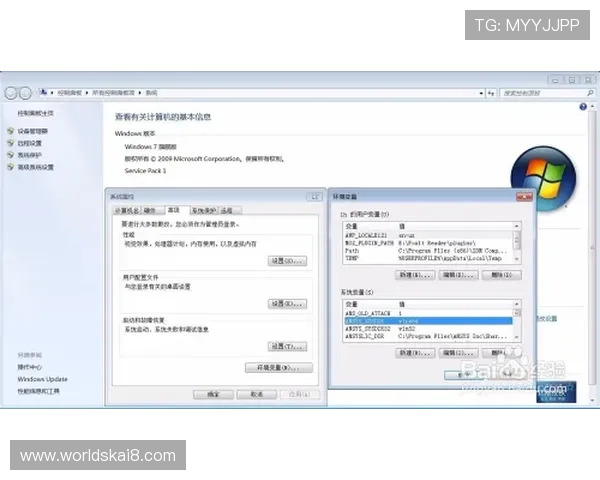Click the back navigation arrow
The image size is (600, 480).
11,92
